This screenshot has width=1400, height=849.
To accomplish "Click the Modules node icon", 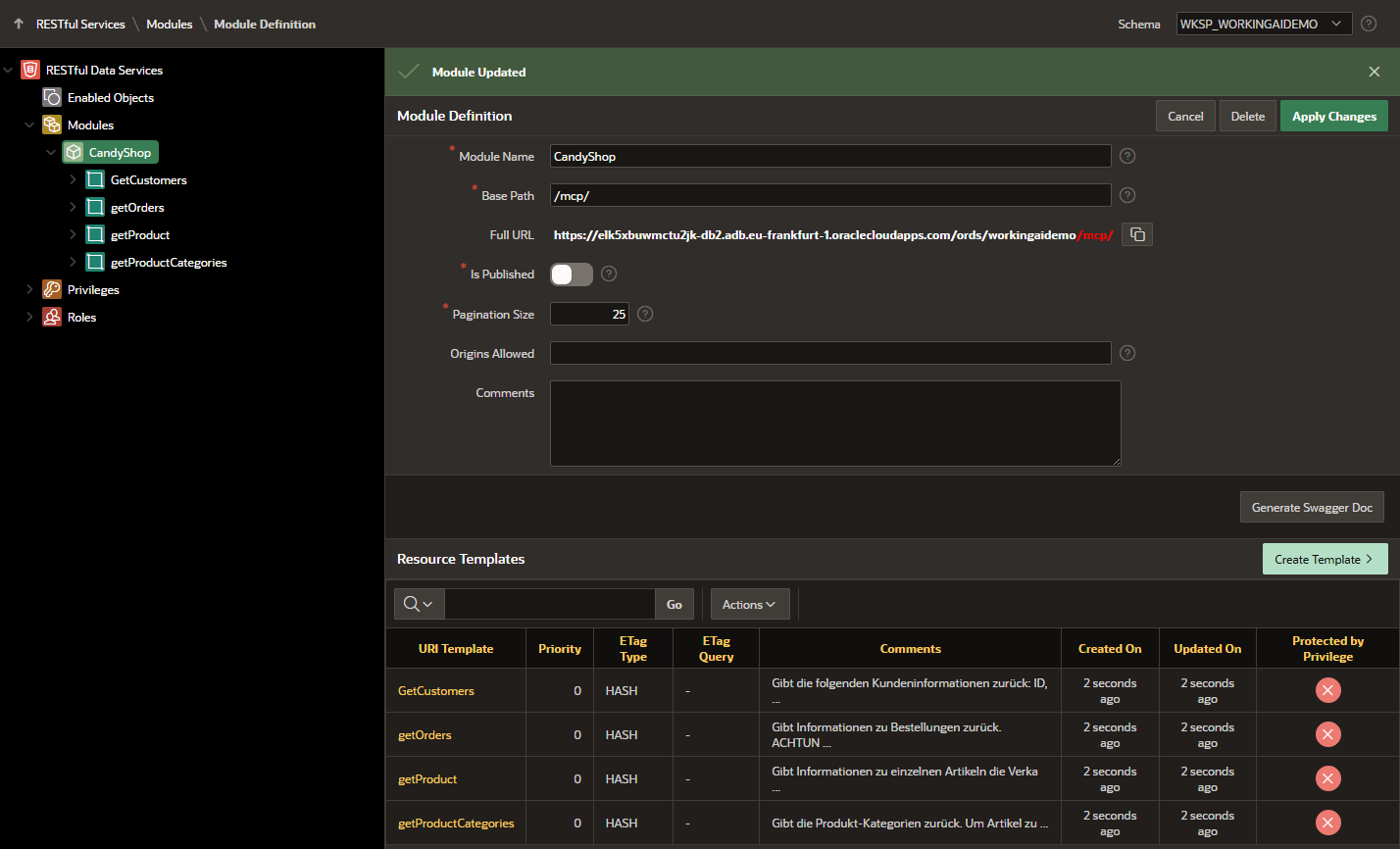I will [x=52, y=125].
